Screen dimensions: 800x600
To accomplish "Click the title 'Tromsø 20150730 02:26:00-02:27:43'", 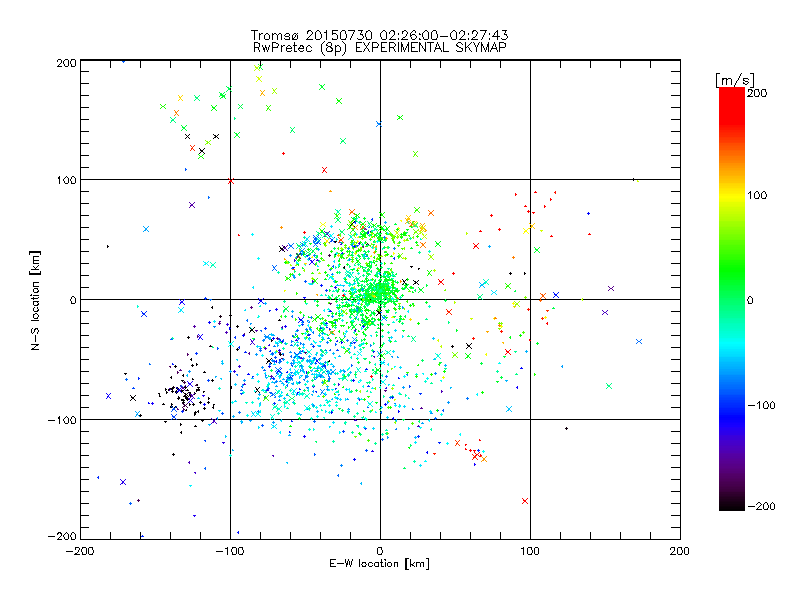I will tap(380, 35).
